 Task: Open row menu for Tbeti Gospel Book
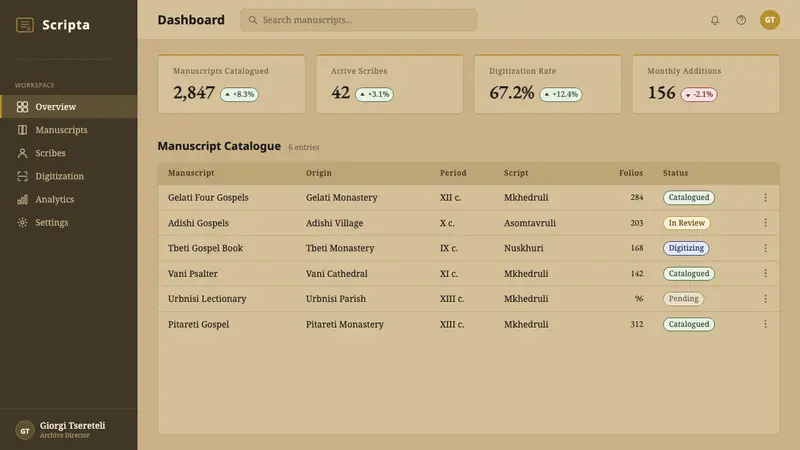[x=765, y=248]
